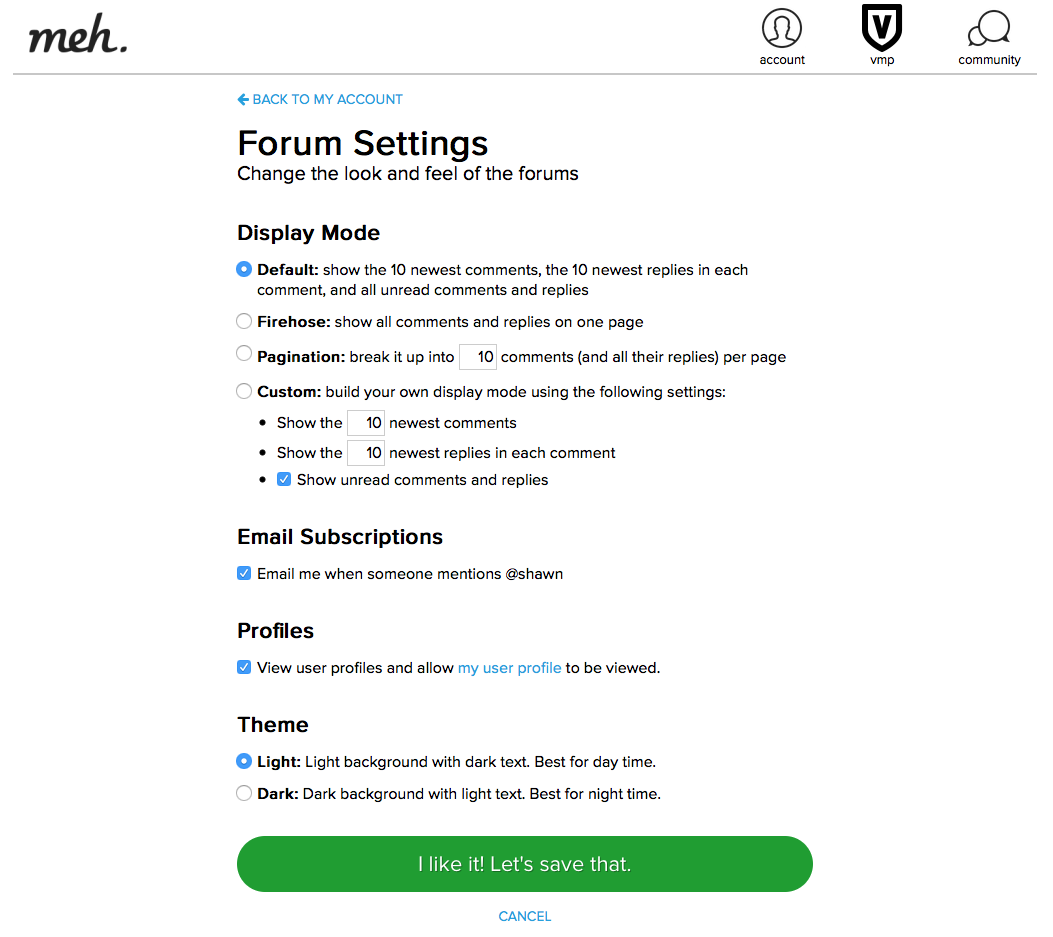Screen dimensions: 1053x937
Task: Disable email when someone mentions @shawn
Action: tap(244, 573)
